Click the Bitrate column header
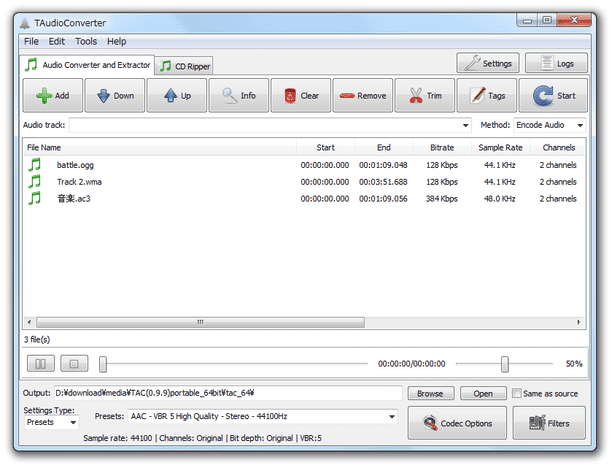The image size is (612, 468). [x=442, y=148]
